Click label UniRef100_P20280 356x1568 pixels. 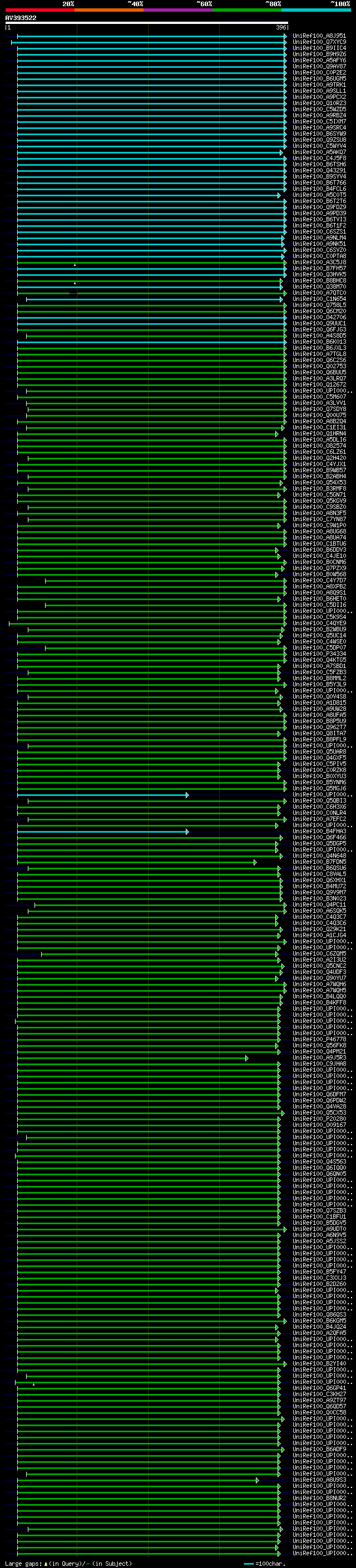(319, 1119)
